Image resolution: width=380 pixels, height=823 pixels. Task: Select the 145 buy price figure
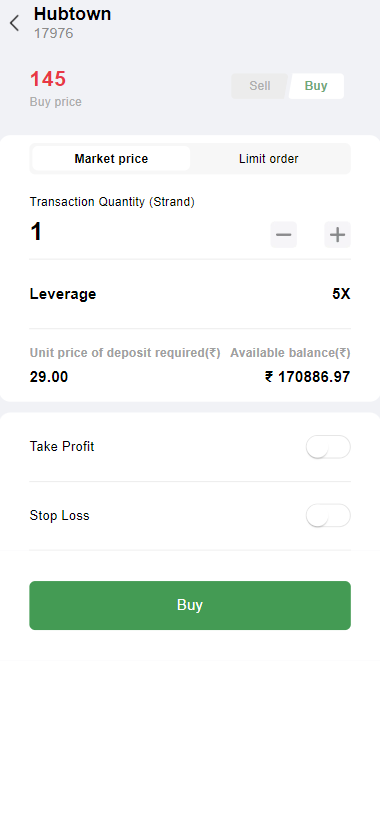48,79
